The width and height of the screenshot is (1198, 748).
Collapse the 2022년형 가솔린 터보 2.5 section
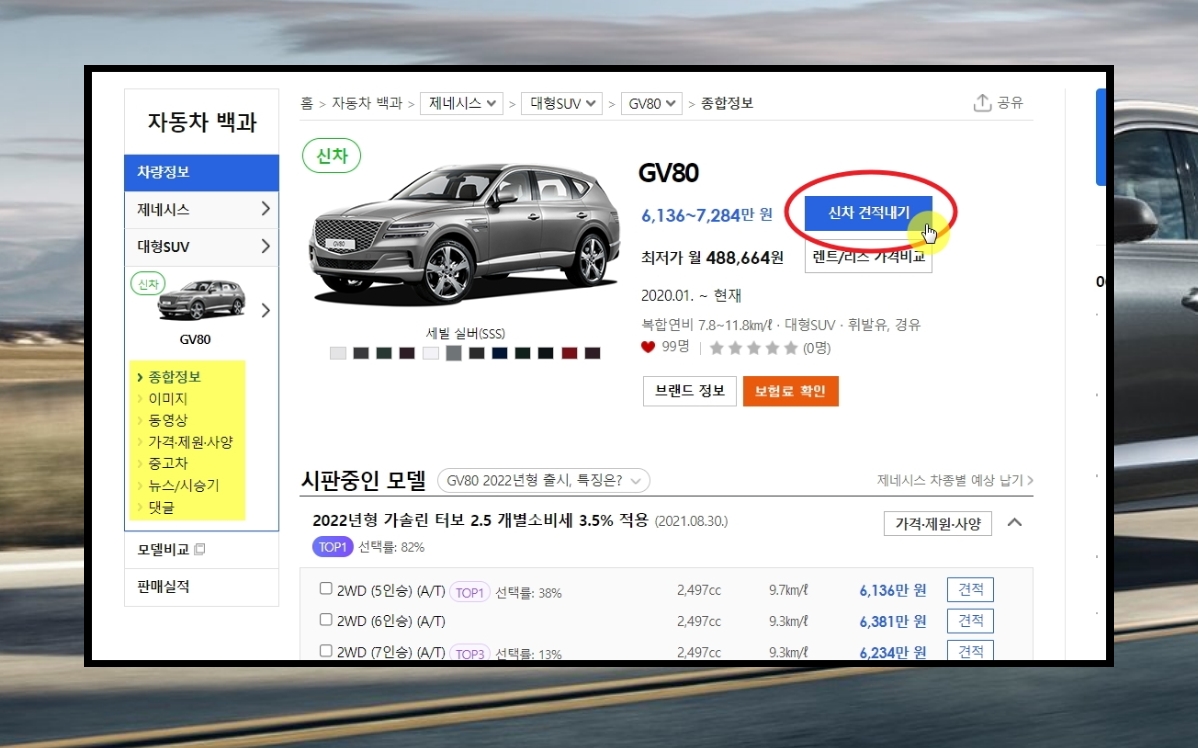click(x=1015, y=523)
